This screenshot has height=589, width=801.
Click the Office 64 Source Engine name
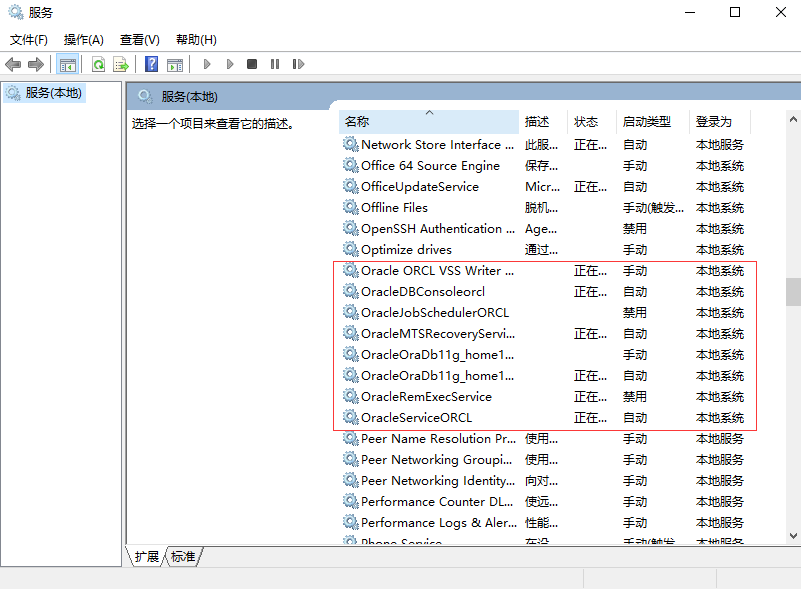(430, 166)
